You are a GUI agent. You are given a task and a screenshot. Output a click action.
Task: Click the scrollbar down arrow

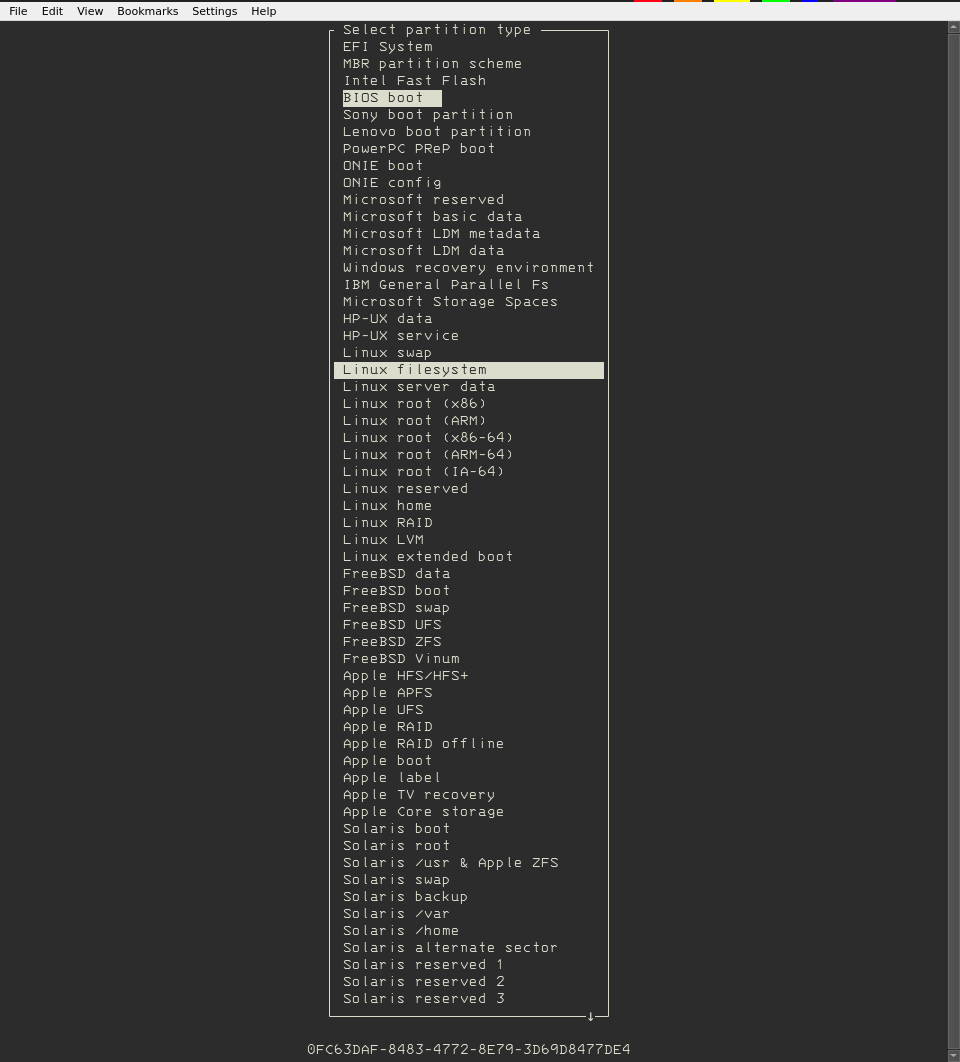tap(953, 1055)
